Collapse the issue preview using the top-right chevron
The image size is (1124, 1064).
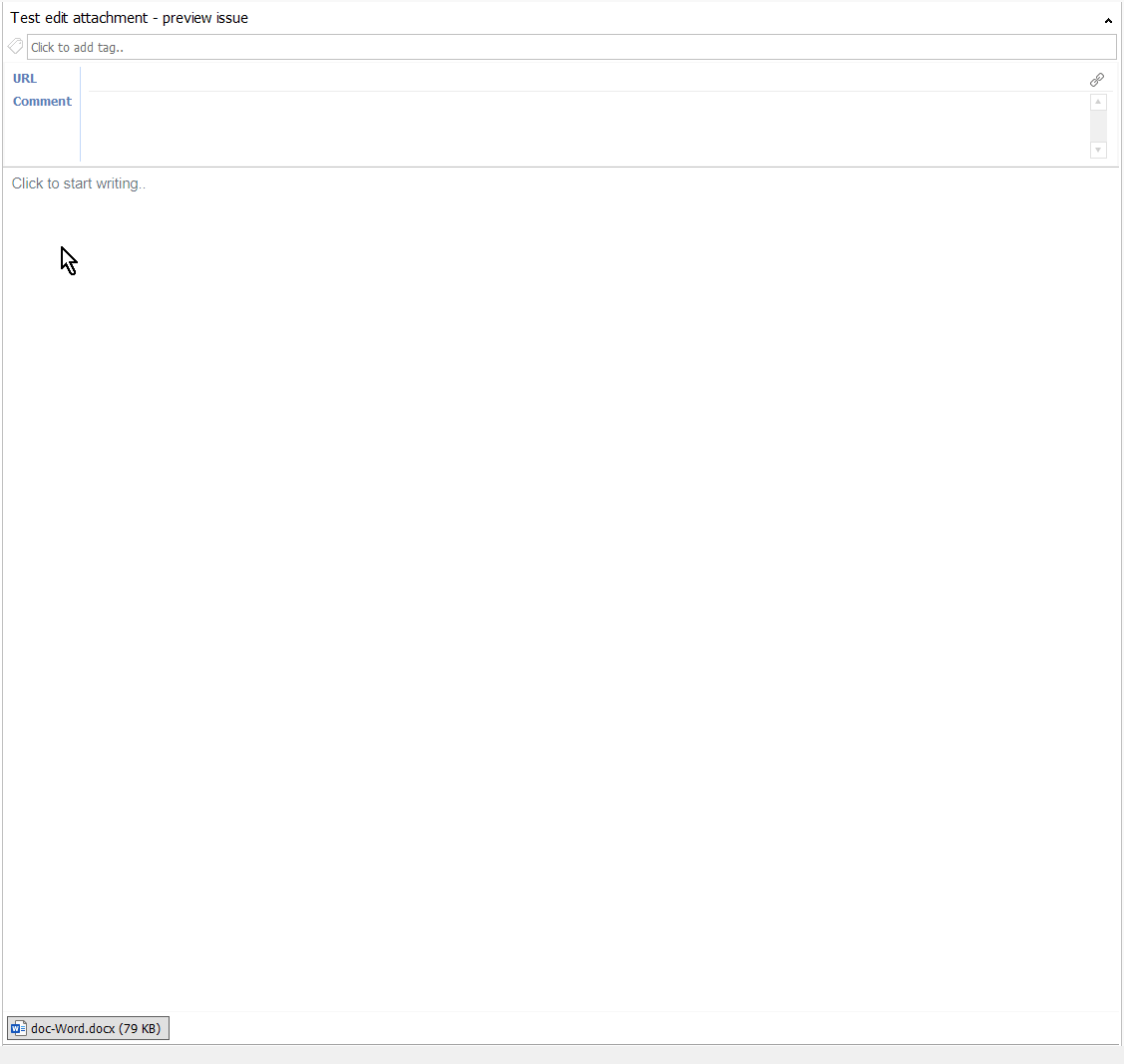[1107, 20]
